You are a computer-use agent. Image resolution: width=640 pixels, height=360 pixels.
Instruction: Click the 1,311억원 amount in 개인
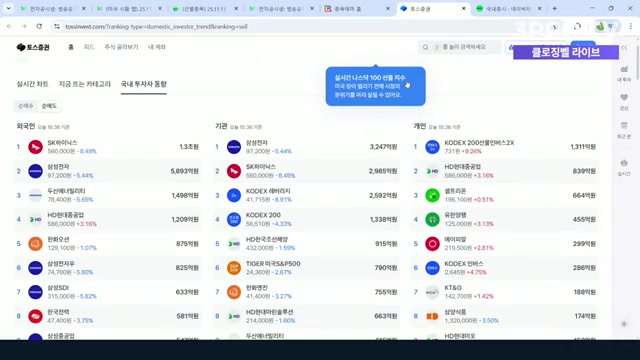(x=583, y=147)
